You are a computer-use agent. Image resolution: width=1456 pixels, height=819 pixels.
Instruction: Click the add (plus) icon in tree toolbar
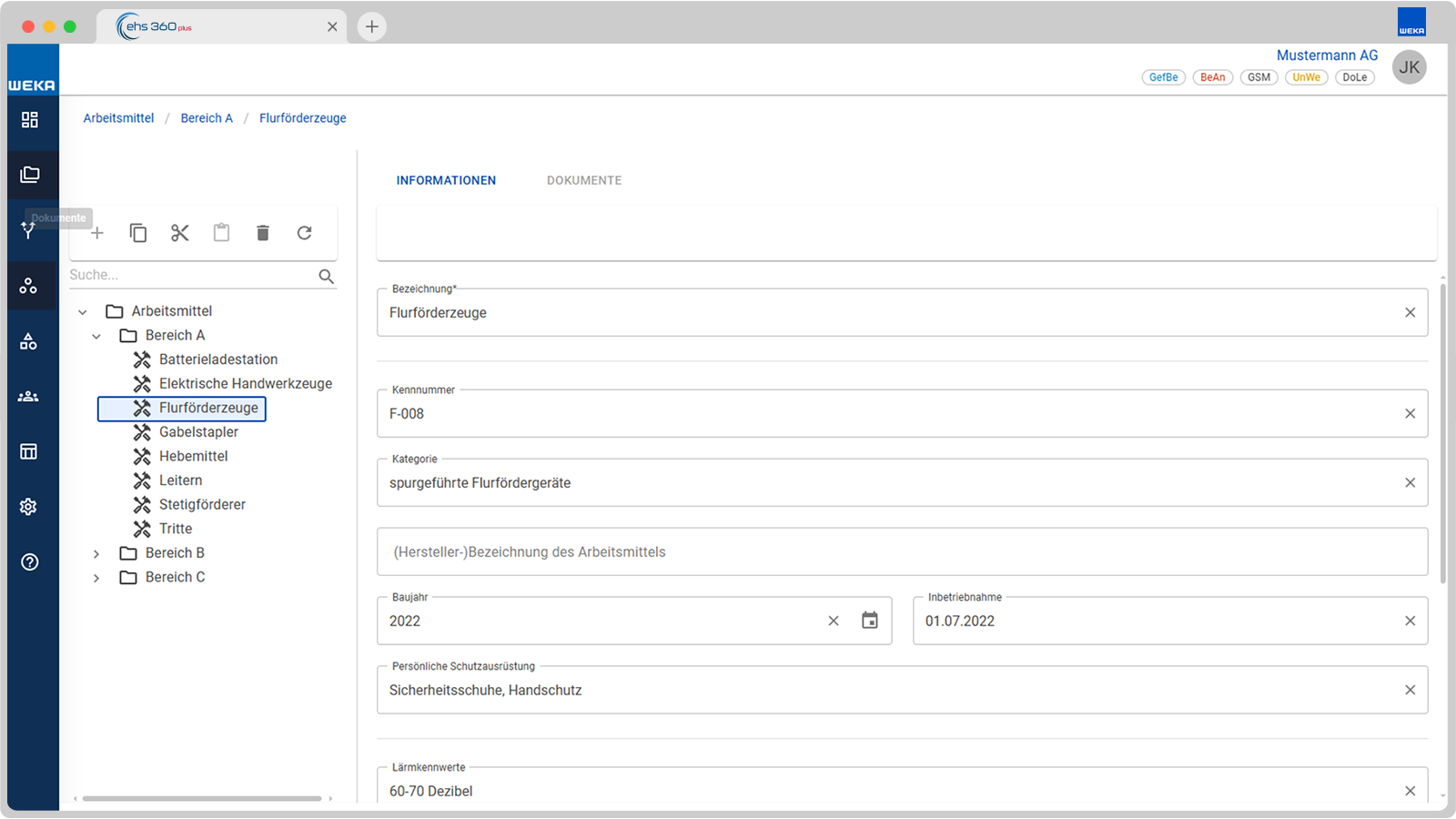click(x=97, y=233)
